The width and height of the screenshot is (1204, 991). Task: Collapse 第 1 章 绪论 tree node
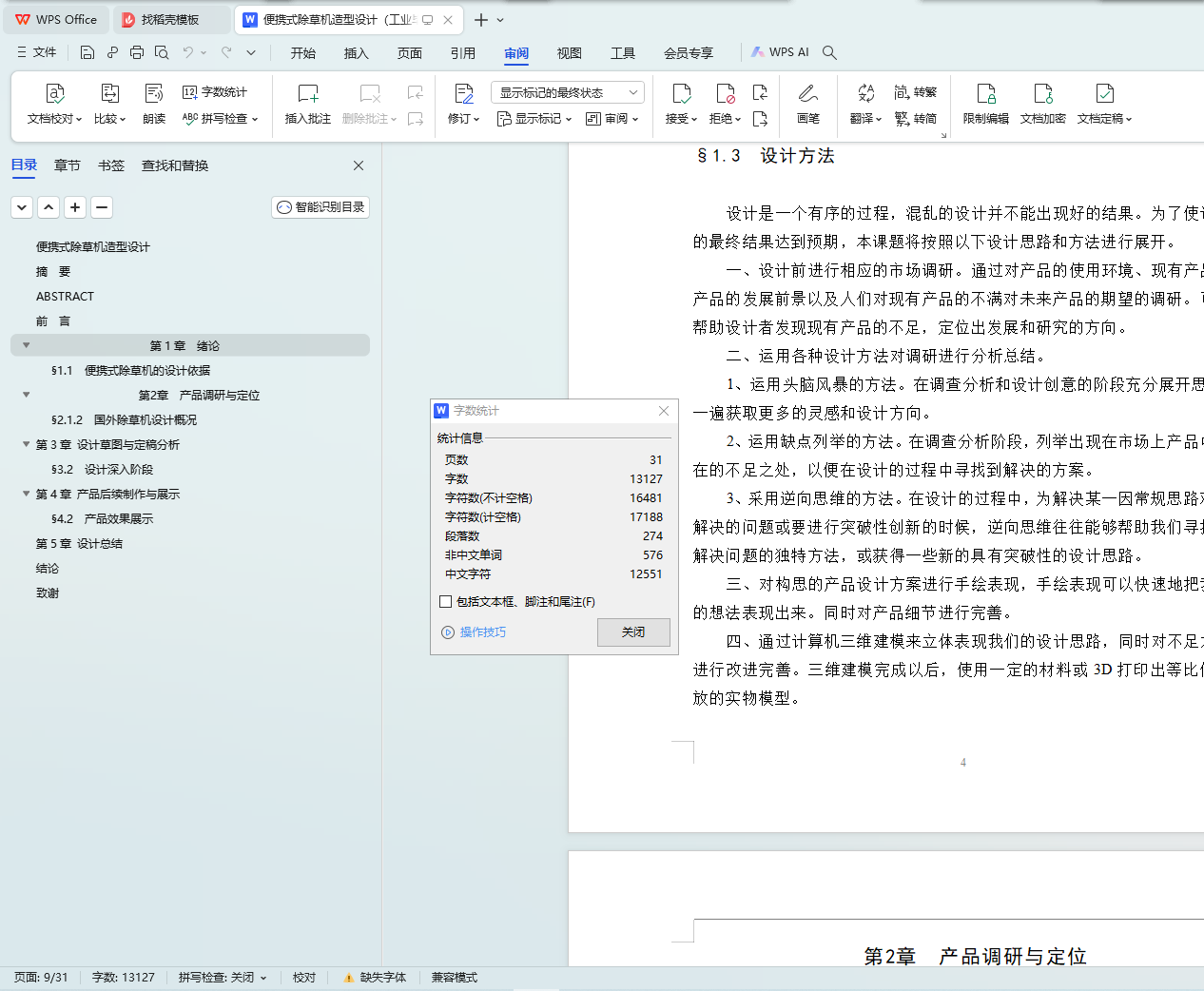[x=27, y=345]
